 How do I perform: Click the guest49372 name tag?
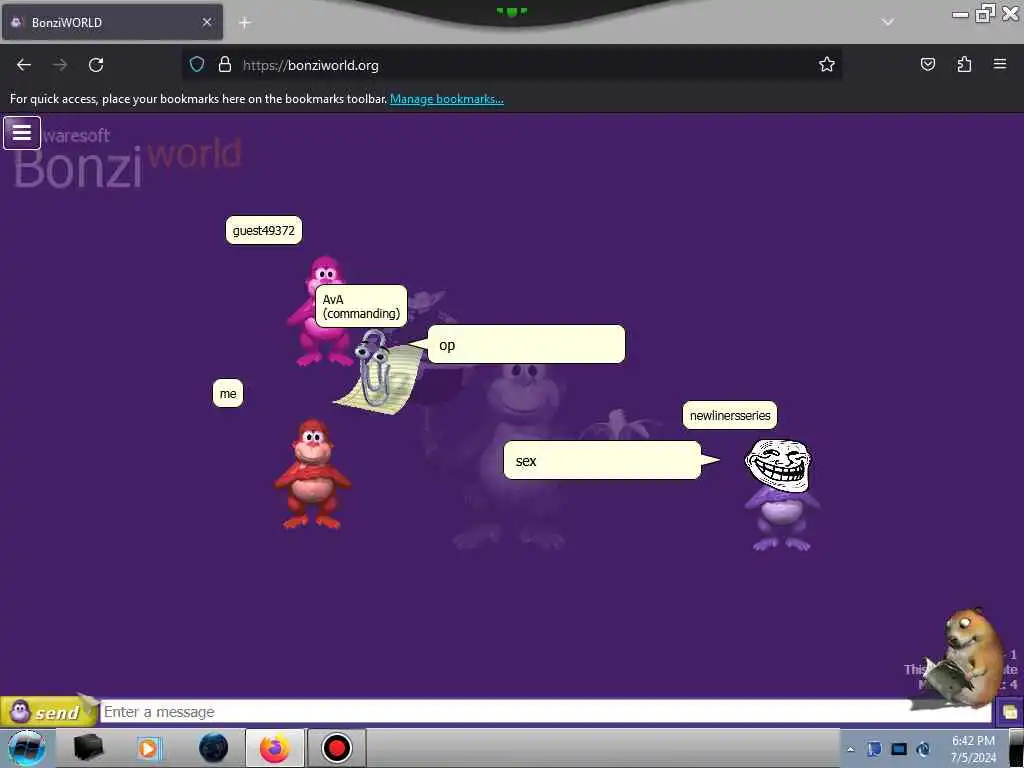[x=264, y=231]
